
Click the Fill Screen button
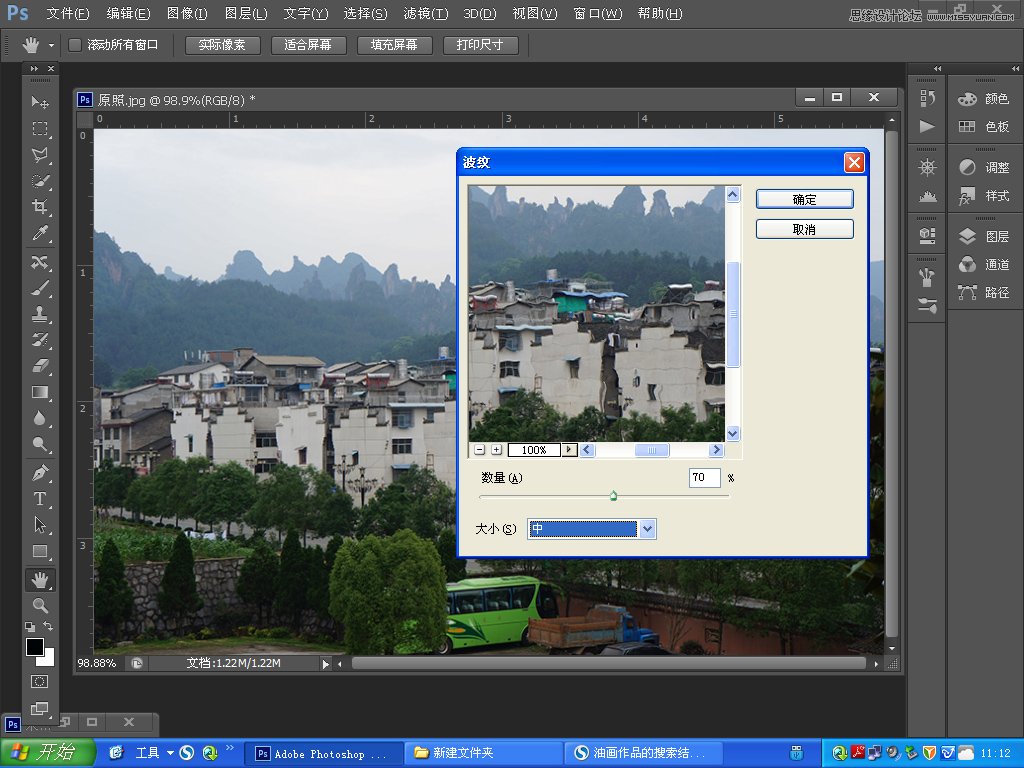394,45
